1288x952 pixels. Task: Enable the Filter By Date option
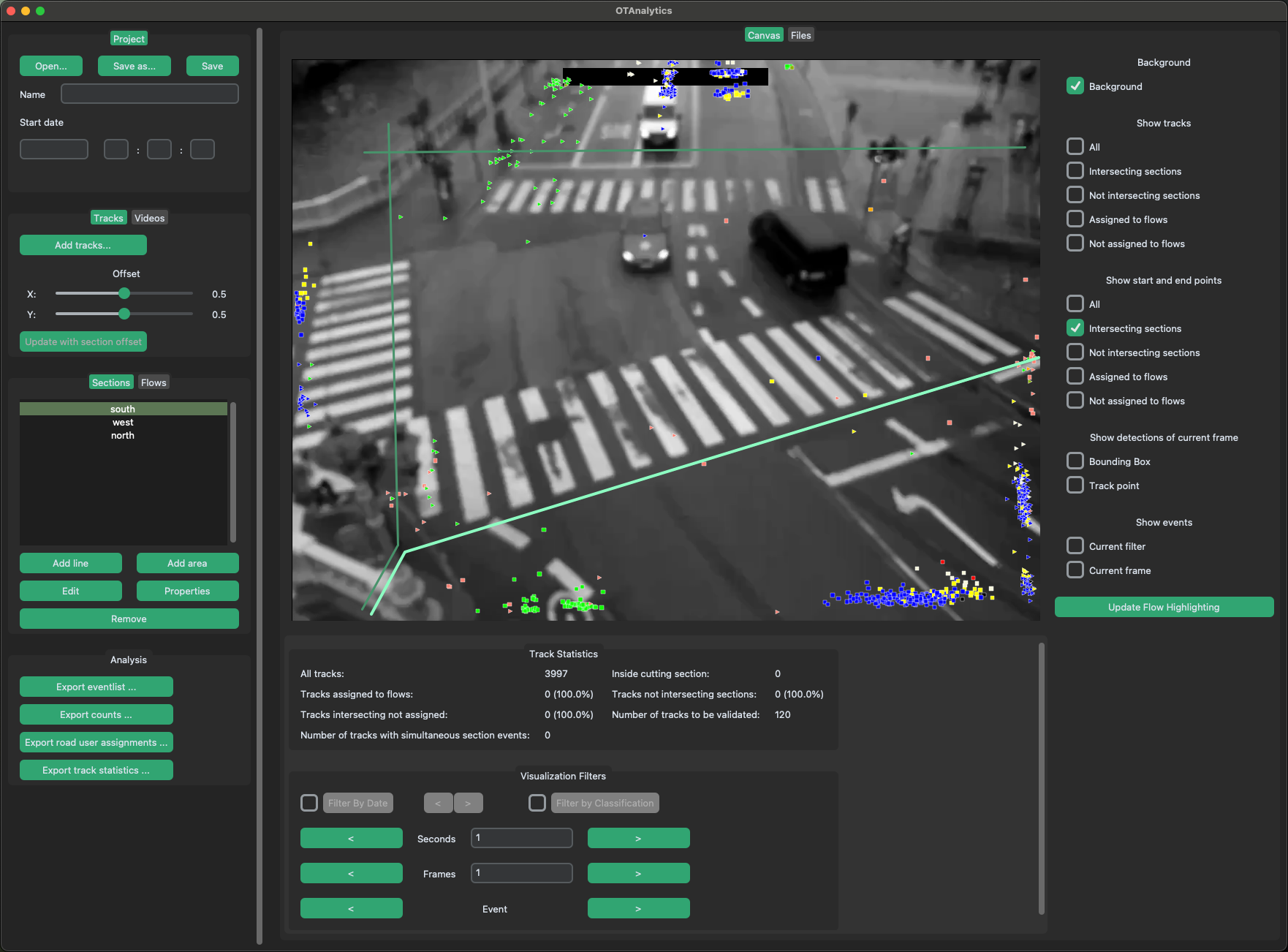coord(308,802)
